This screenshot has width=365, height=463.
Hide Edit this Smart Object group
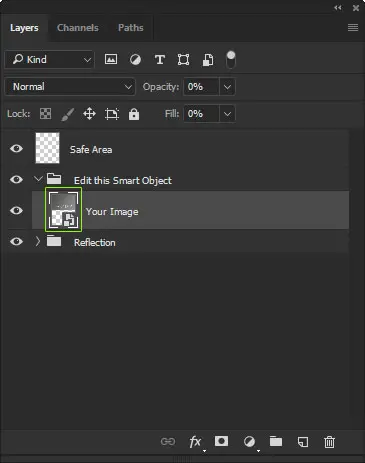coord(16,180)
